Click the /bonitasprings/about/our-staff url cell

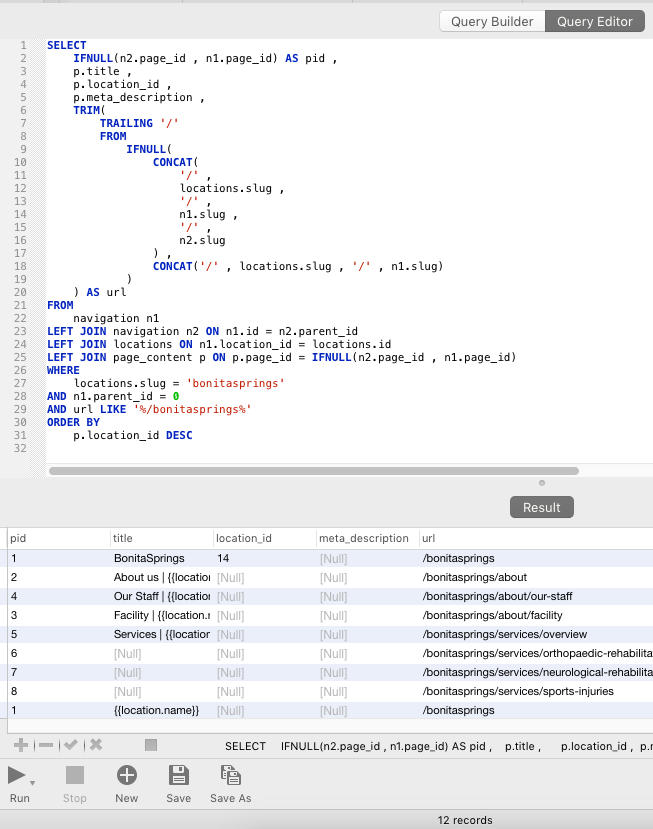pos(536,596)
